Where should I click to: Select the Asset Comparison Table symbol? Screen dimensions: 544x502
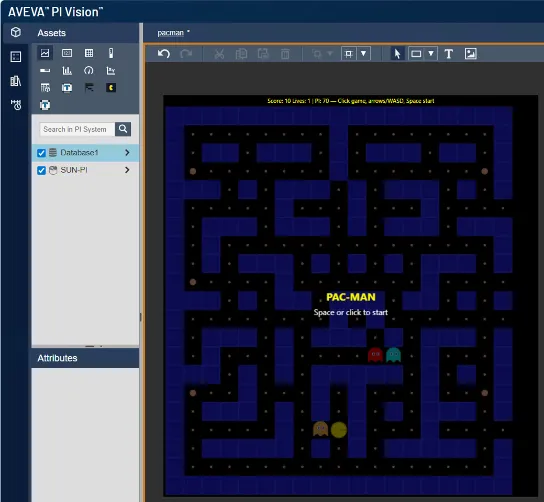click(45, 87)
